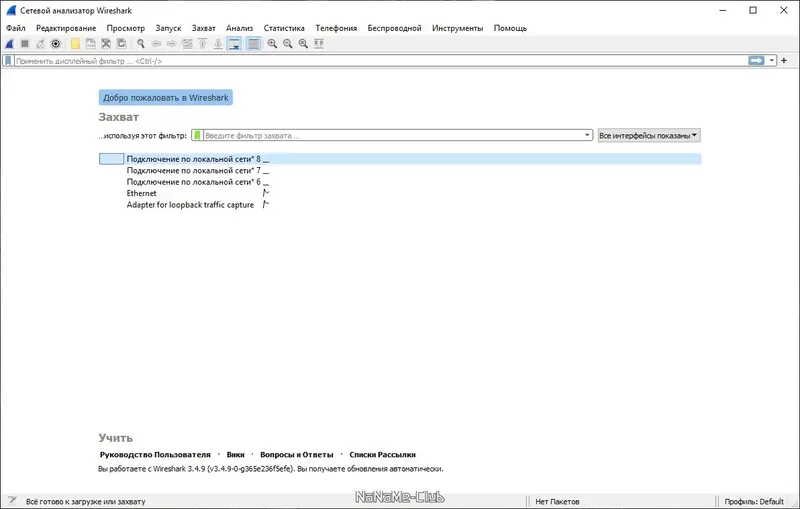Screen dimensions: 800x509
Task: Click the green capture filter bookmark icon
Action: point(197,136)
